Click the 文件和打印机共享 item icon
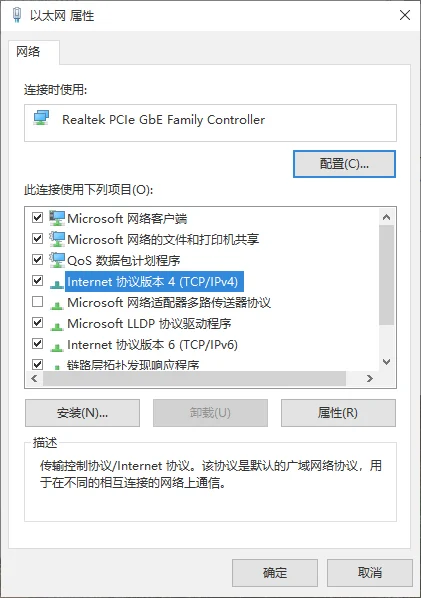The height and width of the screenshot is (598, 421). [57, 239]
